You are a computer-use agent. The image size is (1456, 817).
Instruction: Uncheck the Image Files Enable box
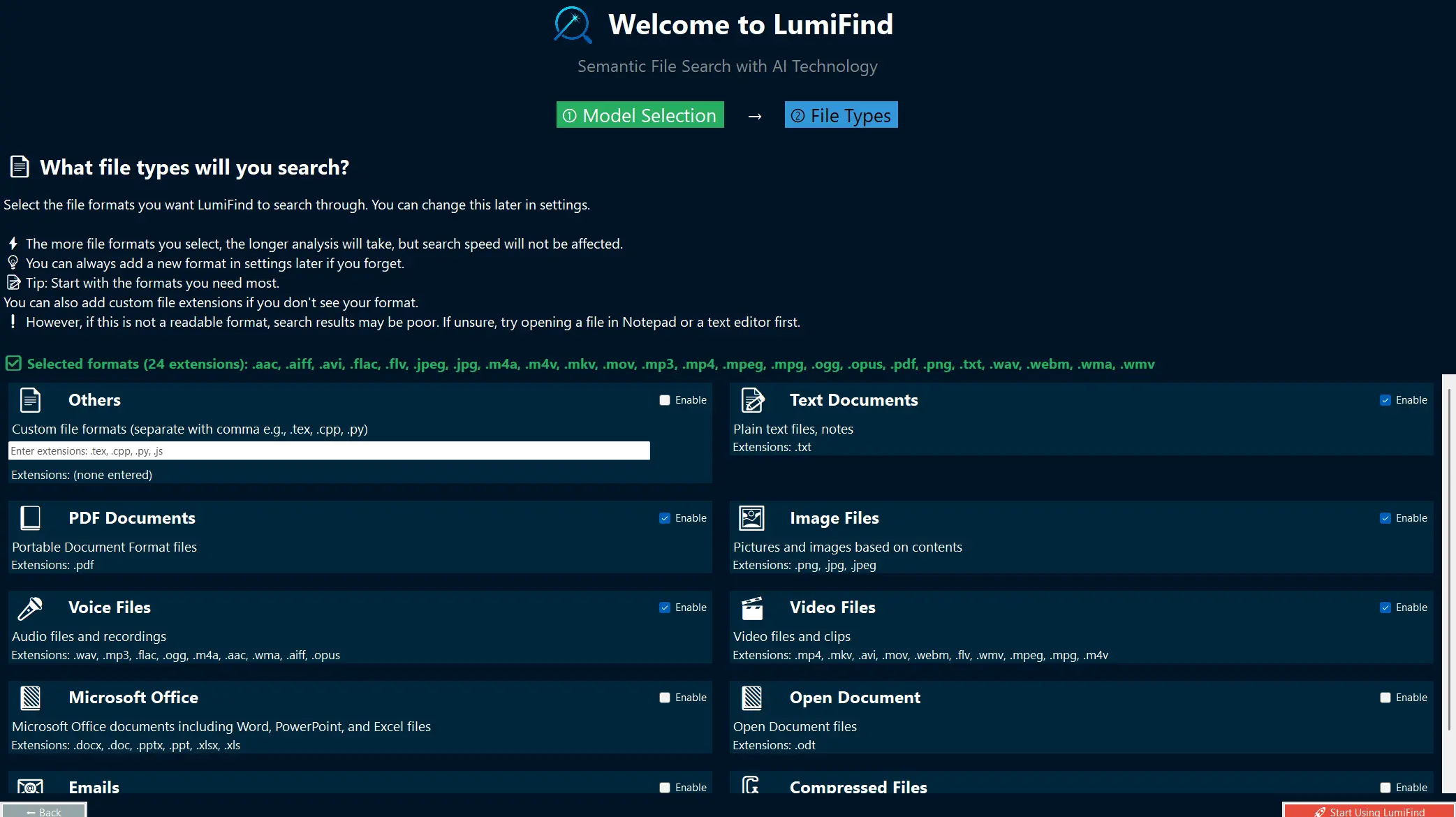1385,518
